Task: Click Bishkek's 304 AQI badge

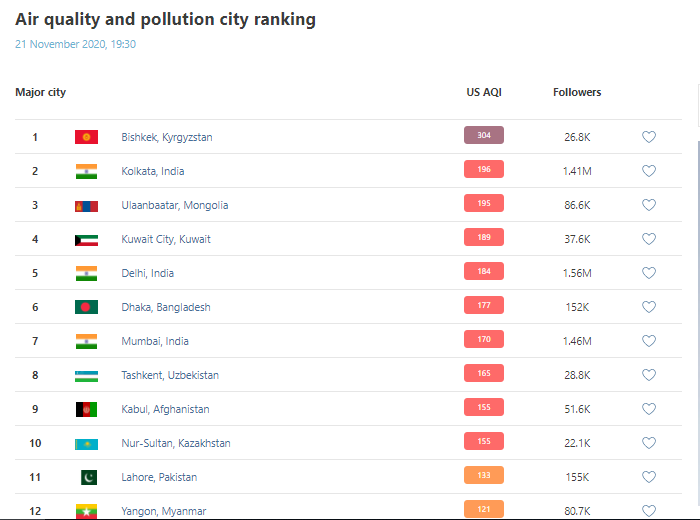Action: coord(484,136)
